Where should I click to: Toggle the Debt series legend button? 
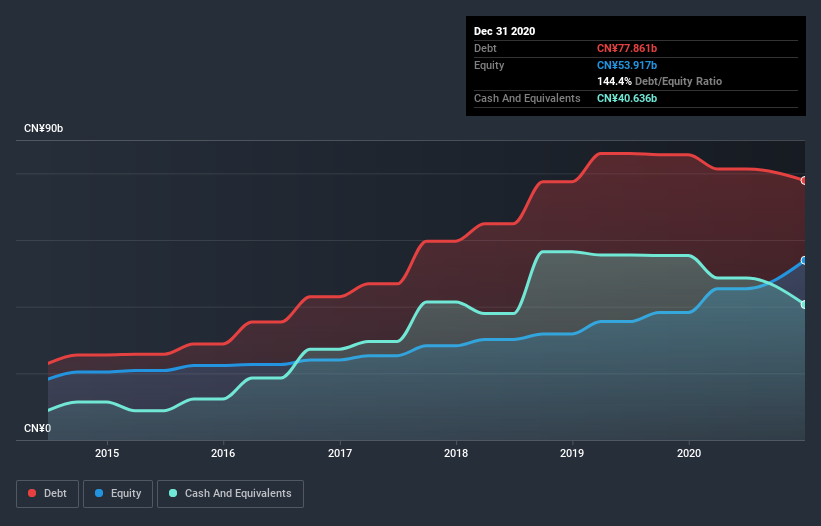point(48,494)
